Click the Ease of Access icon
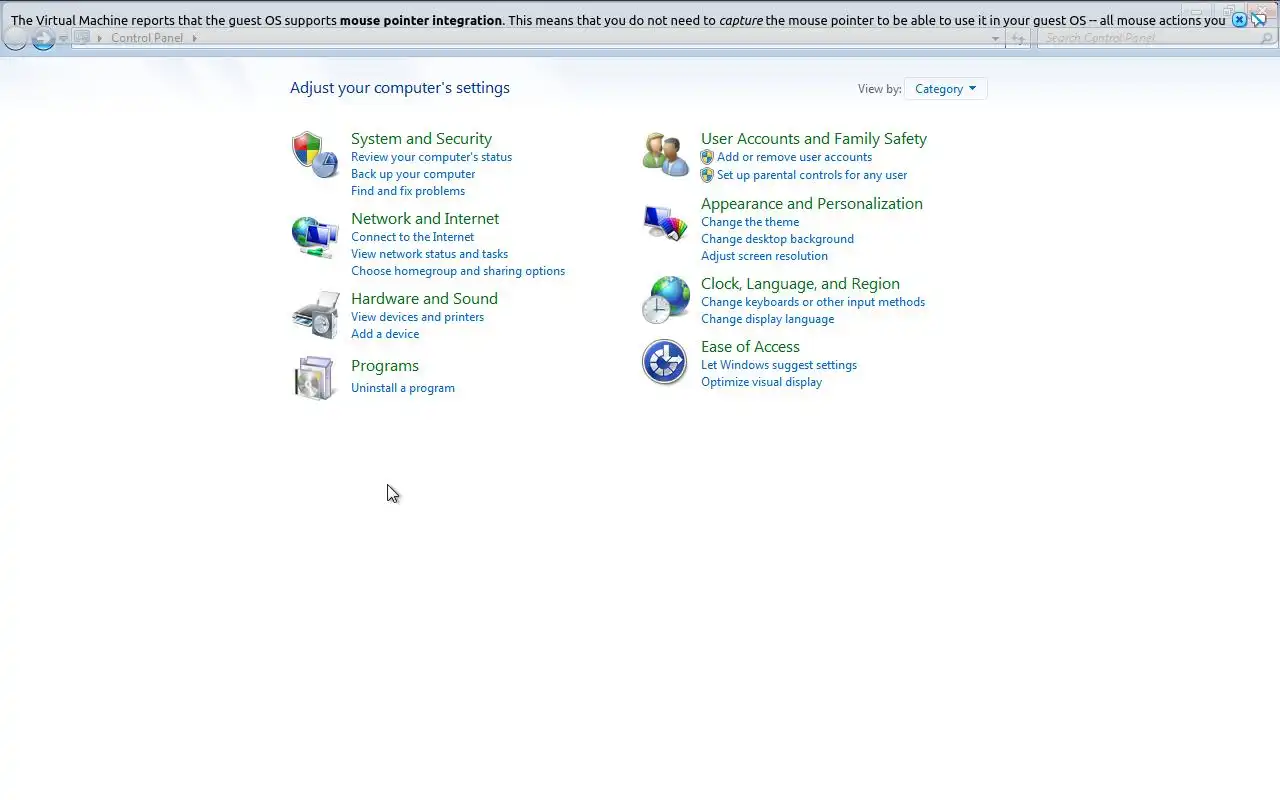This screenshot has width=1280, height=800. [665, 362]
